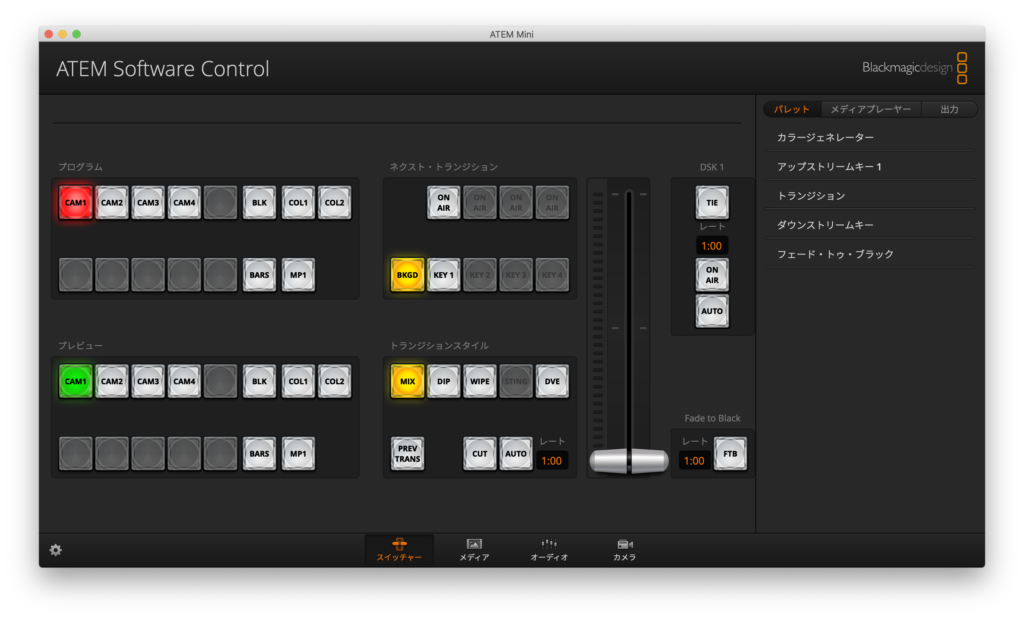The height and width of the screenshot is (619, 1024).
Task: Click Fade to Black rate field
Action: [x=694, y=461]
